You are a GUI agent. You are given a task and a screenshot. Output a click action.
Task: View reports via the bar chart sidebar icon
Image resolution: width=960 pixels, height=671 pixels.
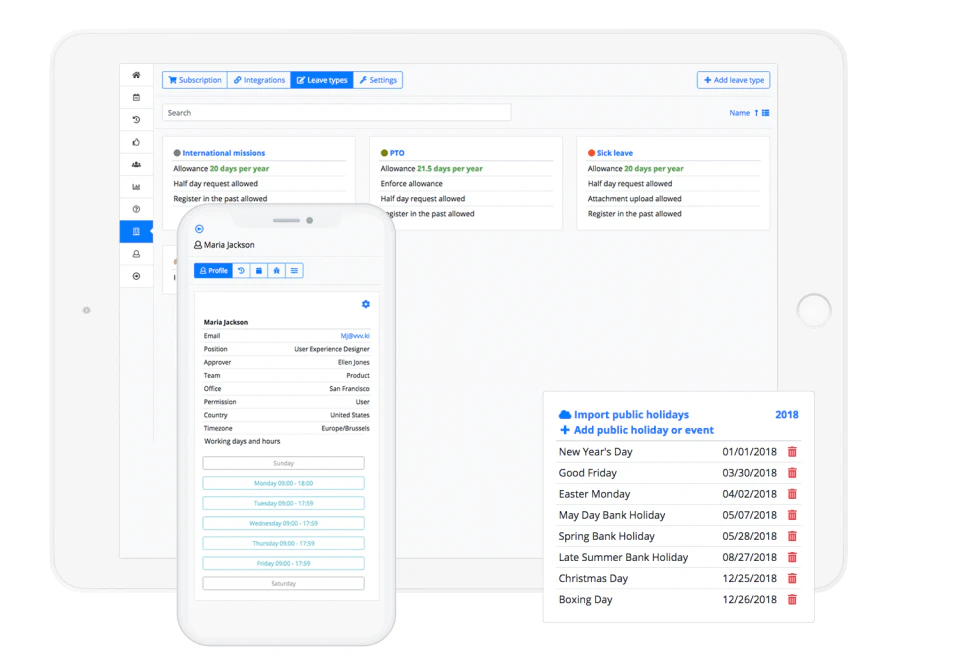click(136, 186)
